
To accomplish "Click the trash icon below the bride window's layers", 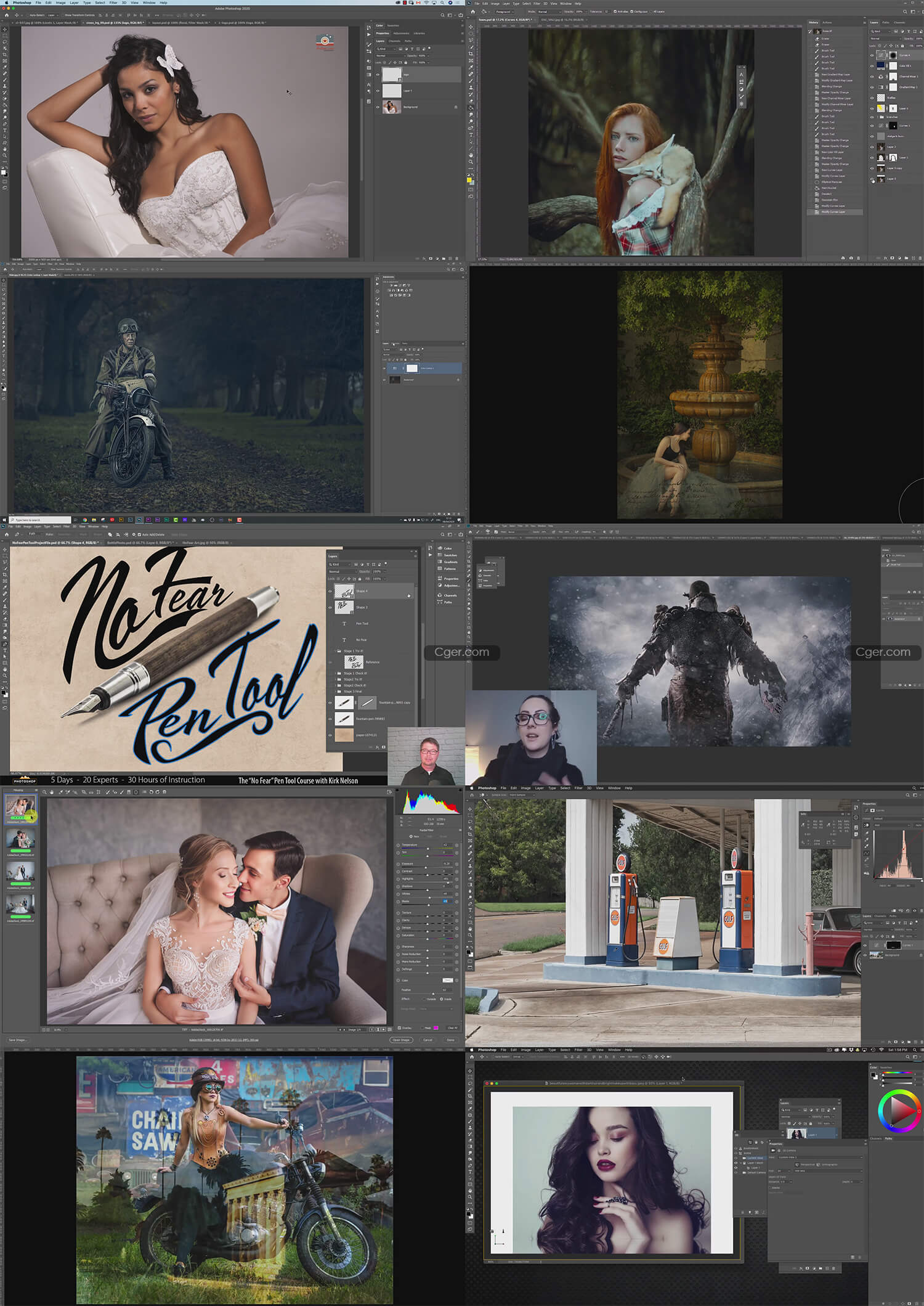I will (x=456, y=258).
